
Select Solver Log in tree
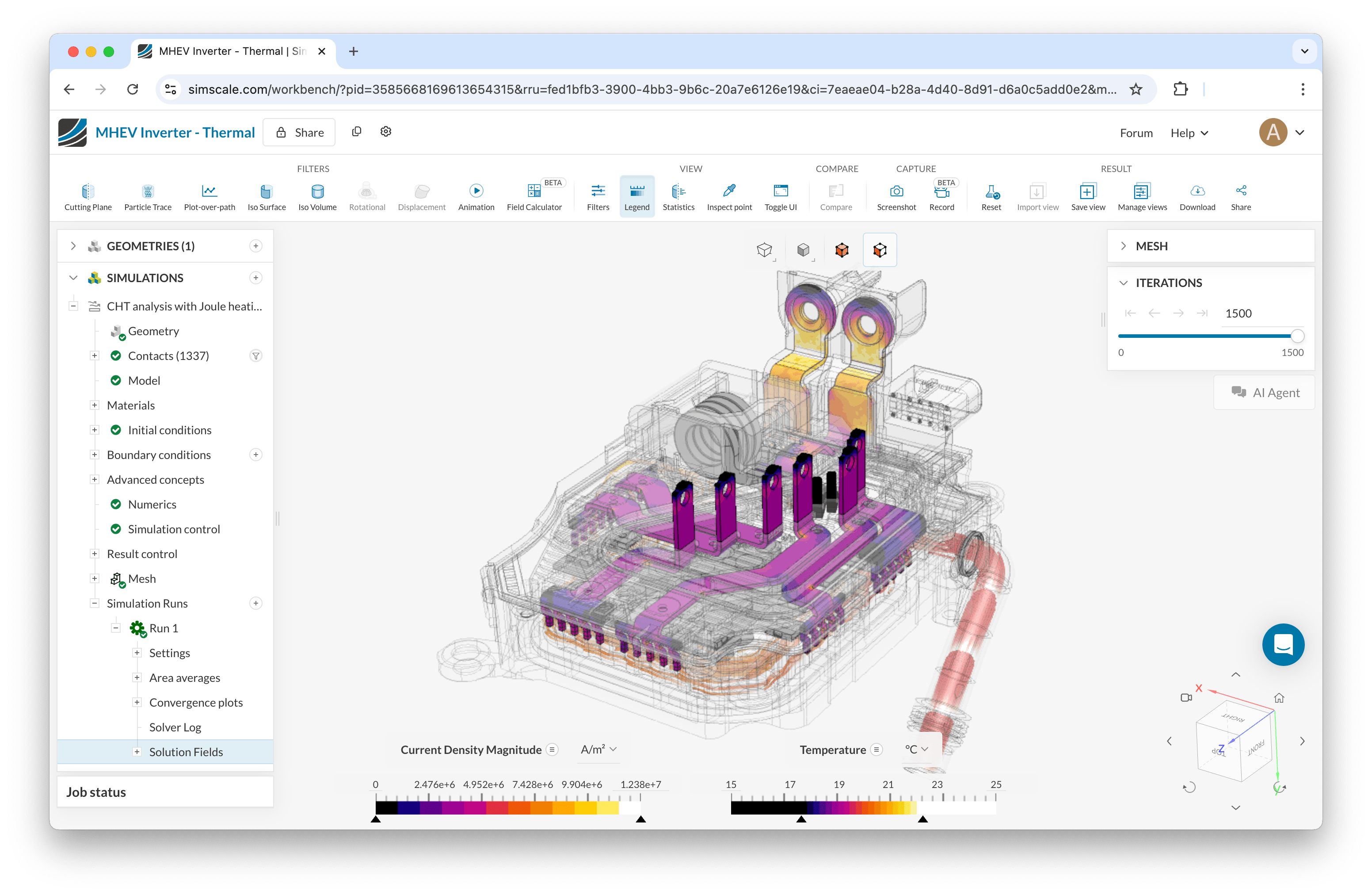pyautogui.click(x=175, y=727)
